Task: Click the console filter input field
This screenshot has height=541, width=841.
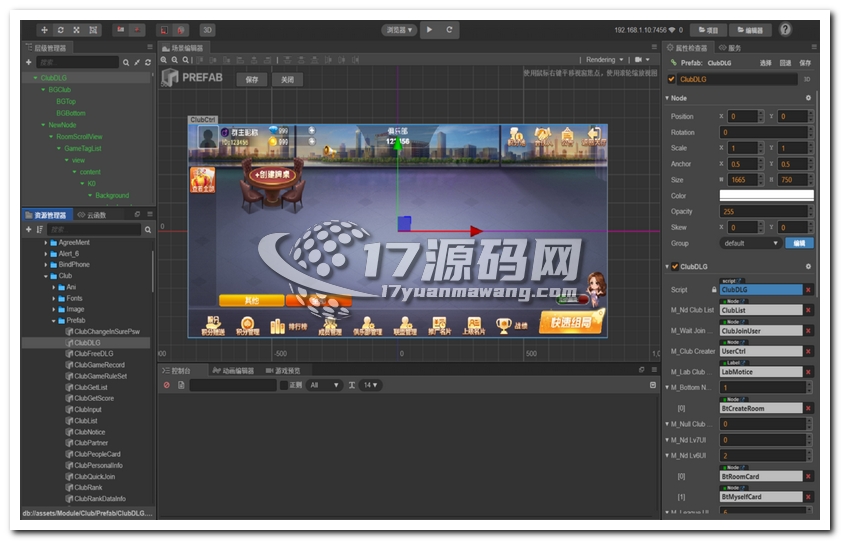Action: (x=233, y=385)
